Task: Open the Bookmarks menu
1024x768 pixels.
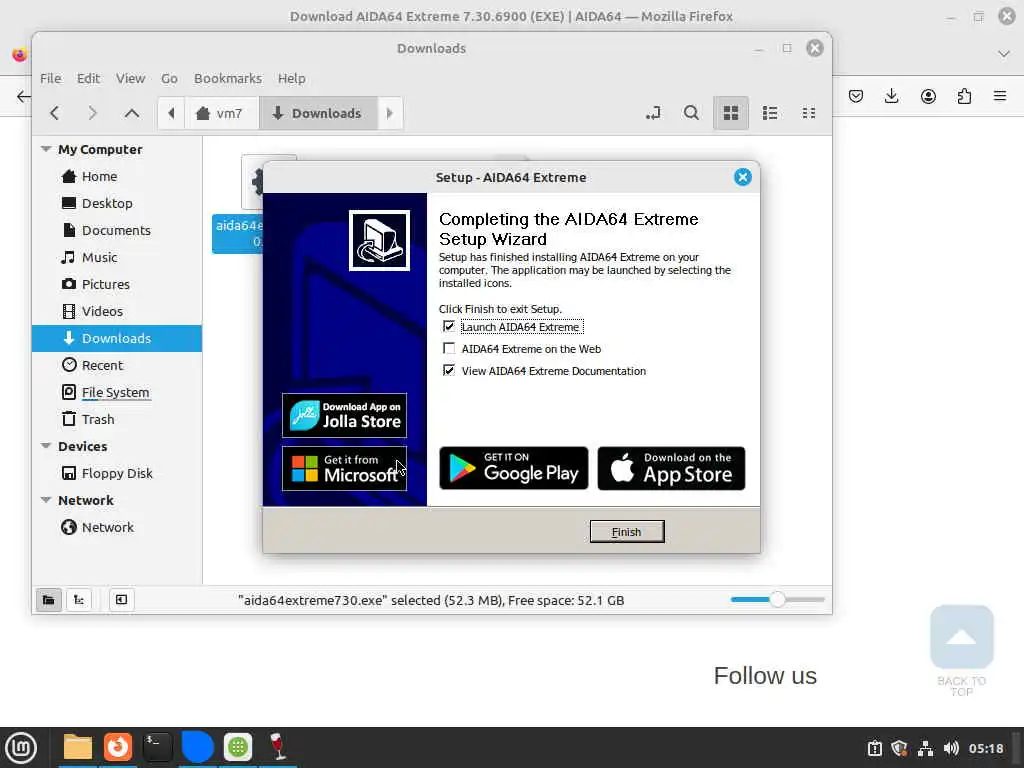Action: tap(227, 78)
